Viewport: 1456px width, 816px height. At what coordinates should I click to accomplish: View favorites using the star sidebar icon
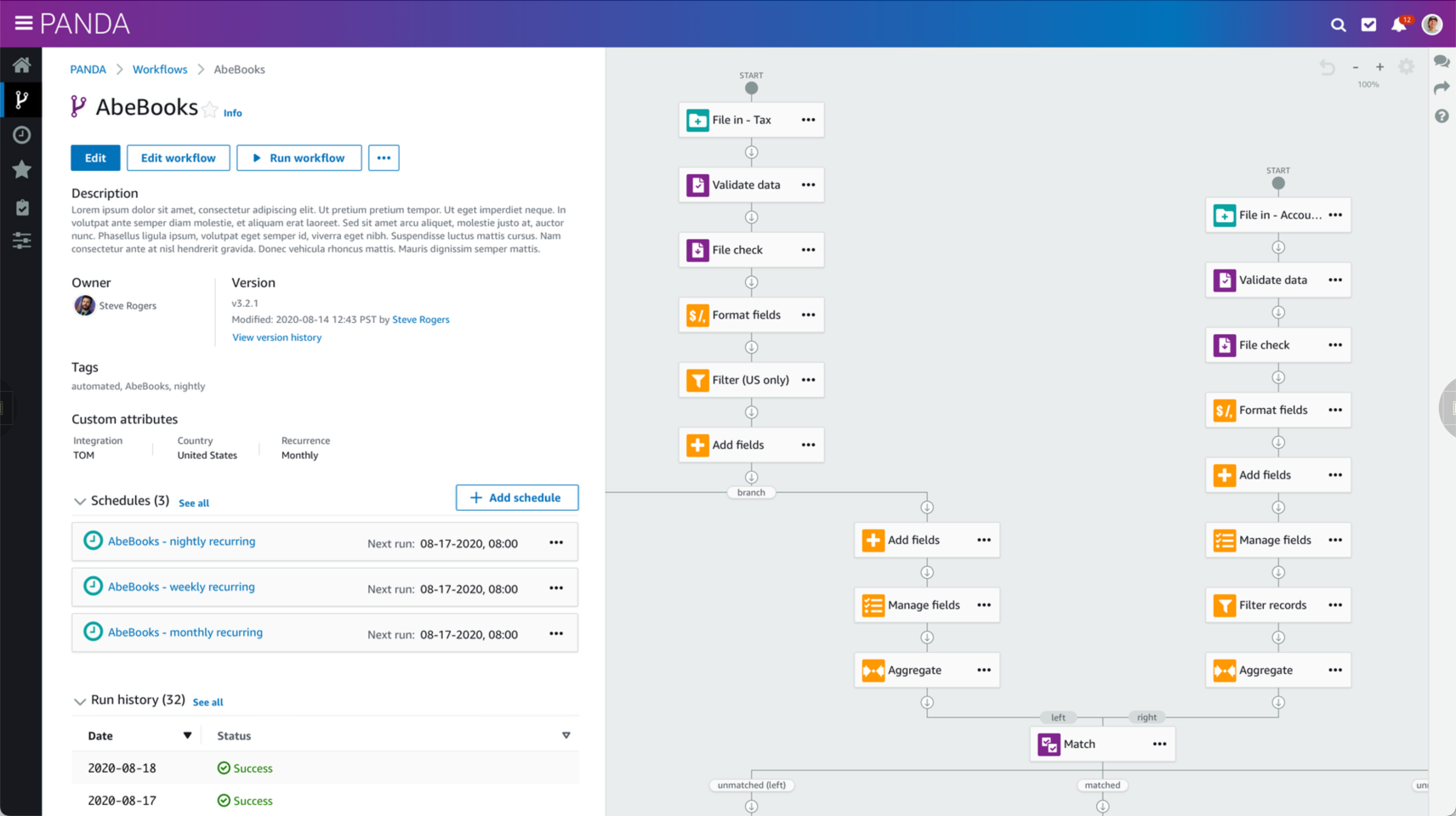point(21,169)
